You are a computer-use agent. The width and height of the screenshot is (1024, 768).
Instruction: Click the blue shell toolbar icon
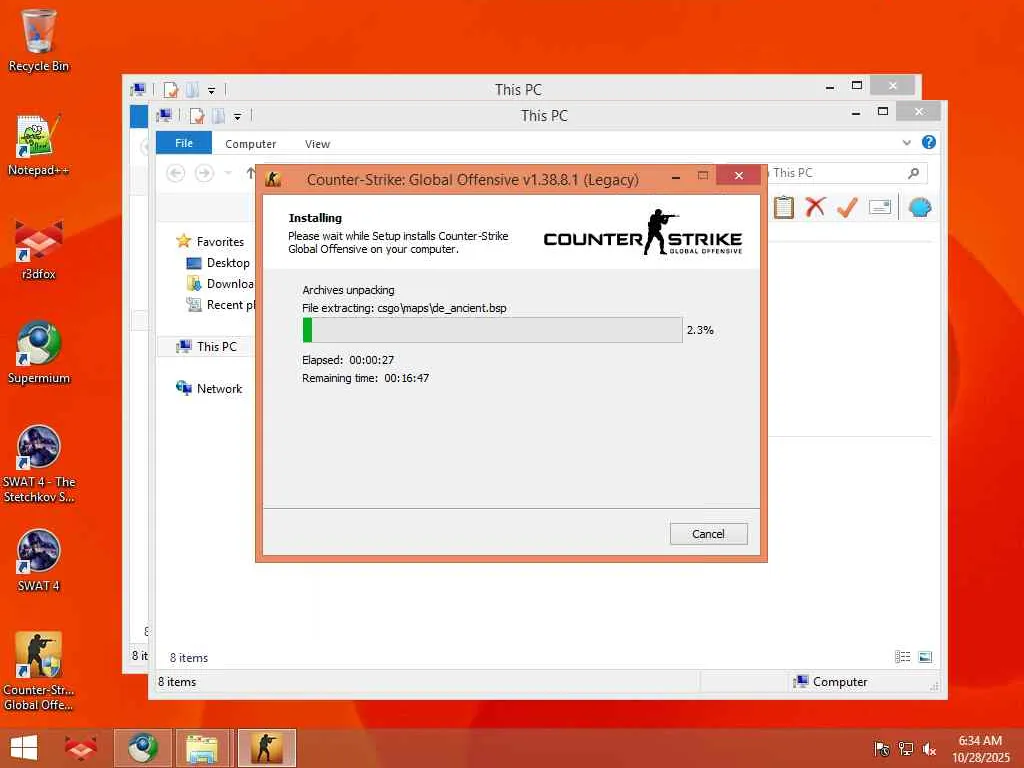[920, 208]
